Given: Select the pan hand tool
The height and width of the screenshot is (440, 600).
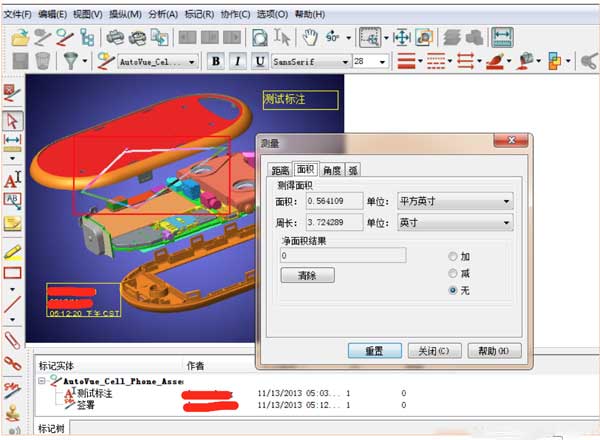Looking at the screenshot, I should point(310,37).
